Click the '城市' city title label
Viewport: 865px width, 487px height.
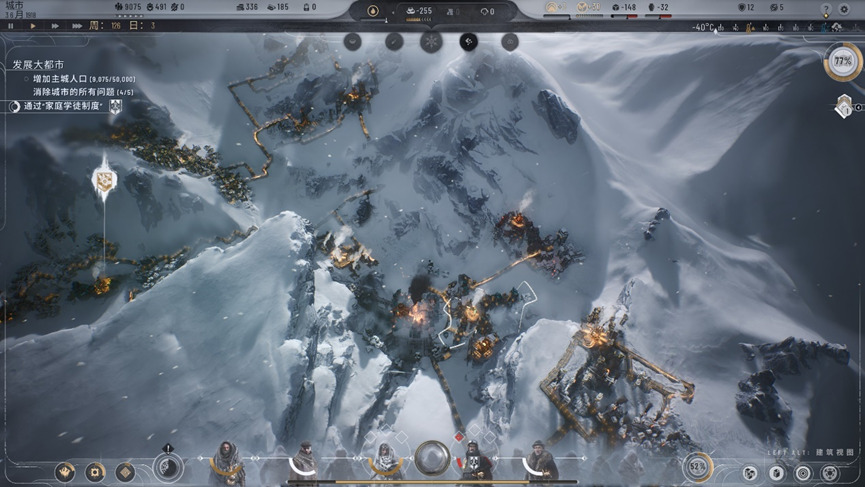point(14,5)
